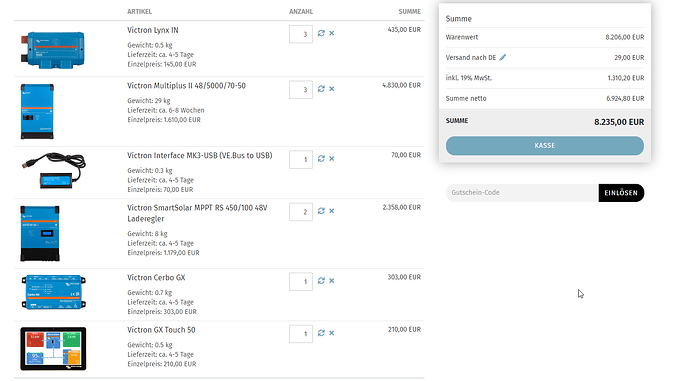Screen dimensions: 690x381
Task: Open Victron Multiplus II 48/5000/70-50 link
Action: click(187, 86)
